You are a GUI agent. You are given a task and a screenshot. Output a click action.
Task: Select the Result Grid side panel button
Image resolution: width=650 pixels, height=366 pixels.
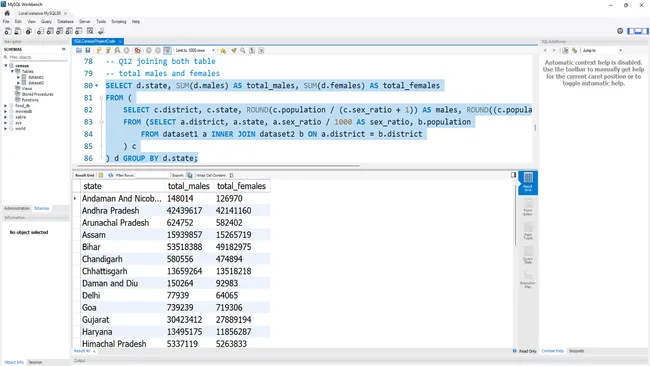point(528,182)
